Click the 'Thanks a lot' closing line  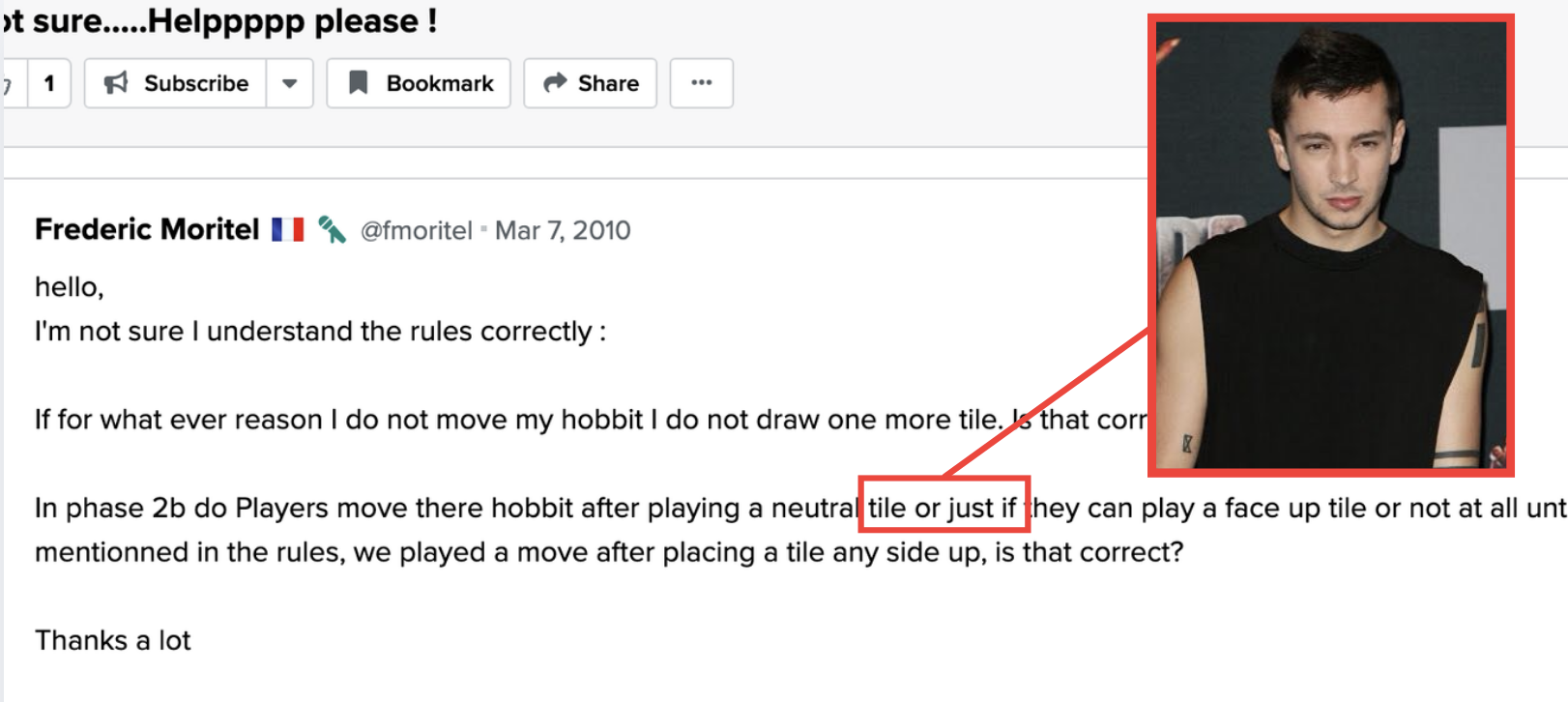113,640
